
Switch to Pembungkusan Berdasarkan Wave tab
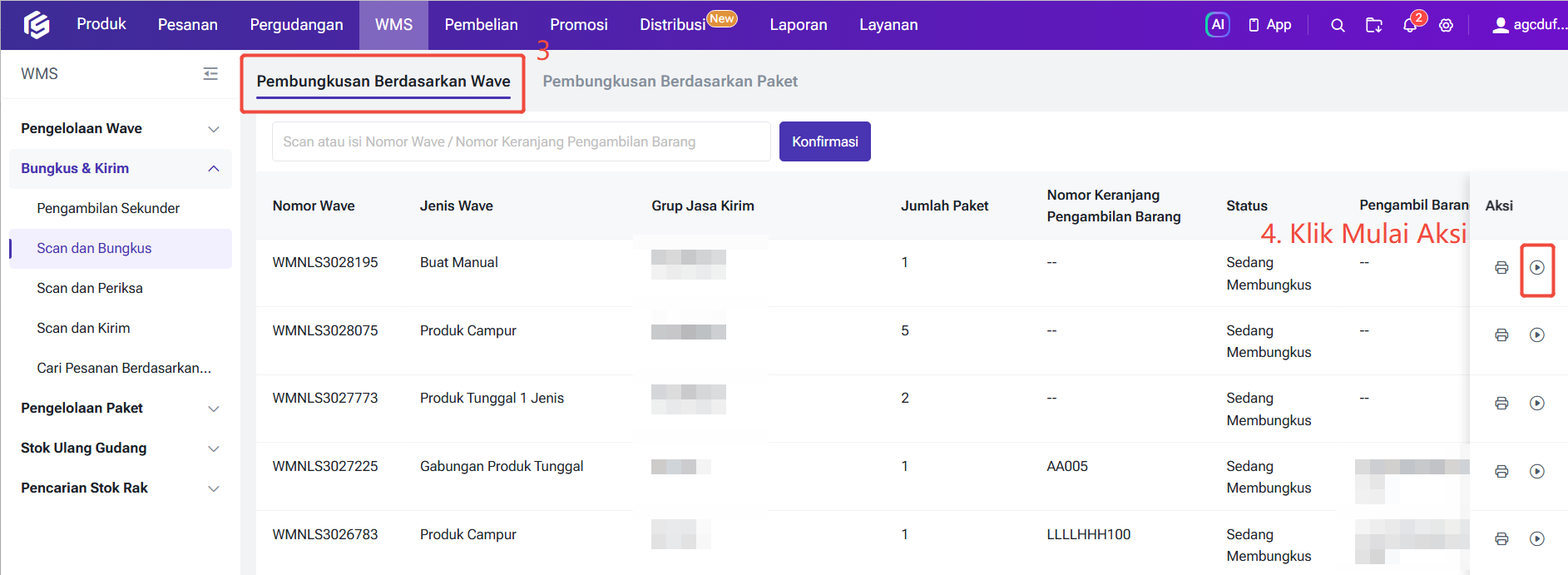click(383, 82)
